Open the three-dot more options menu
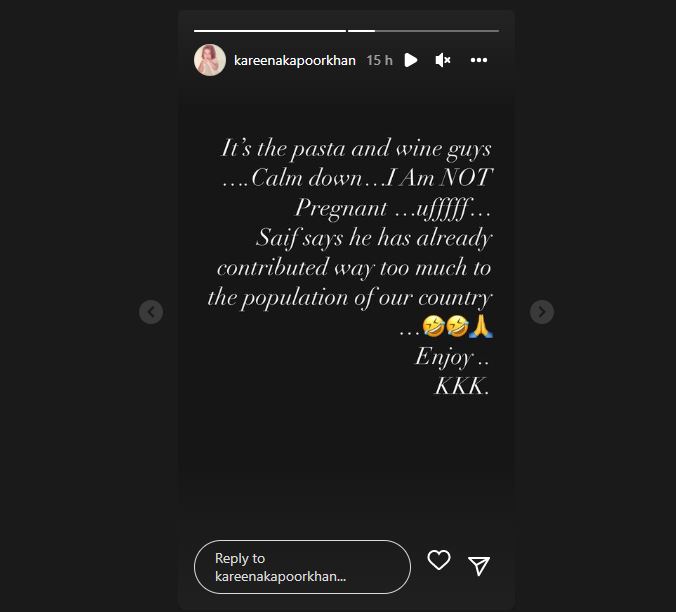The image size is (676, 612). coord(479,60)
